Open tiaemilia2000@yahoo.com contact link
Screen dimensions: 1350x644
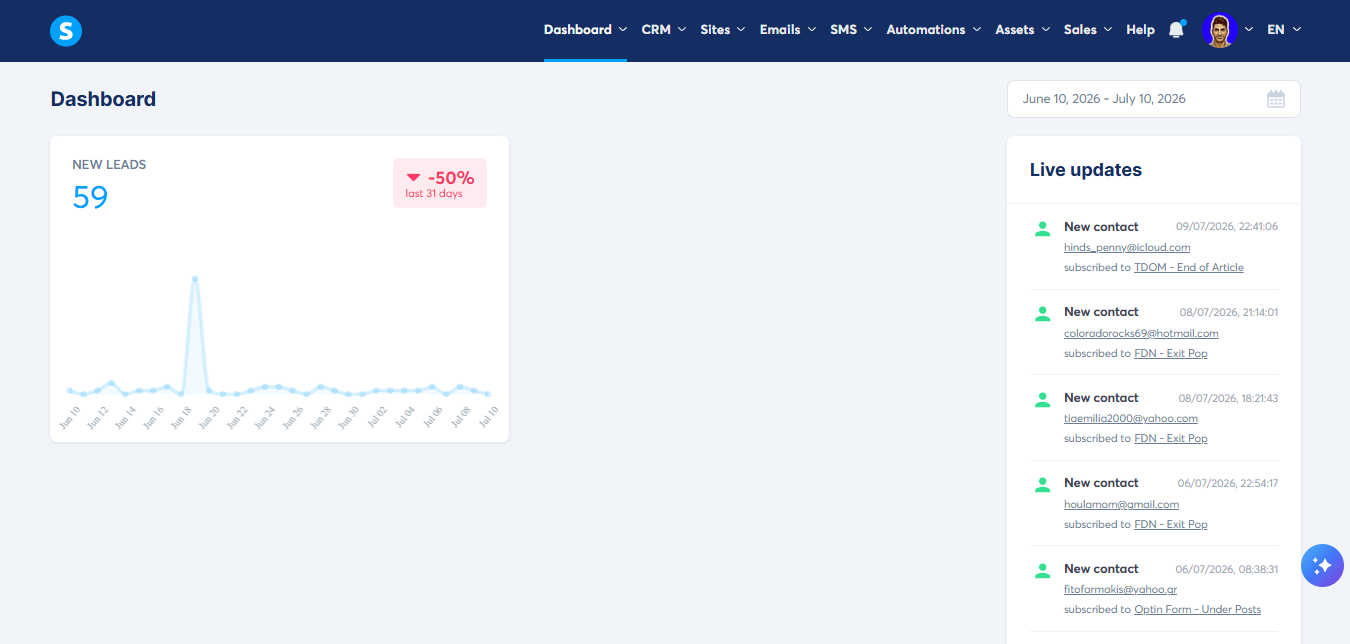(x=1131, y=419)
